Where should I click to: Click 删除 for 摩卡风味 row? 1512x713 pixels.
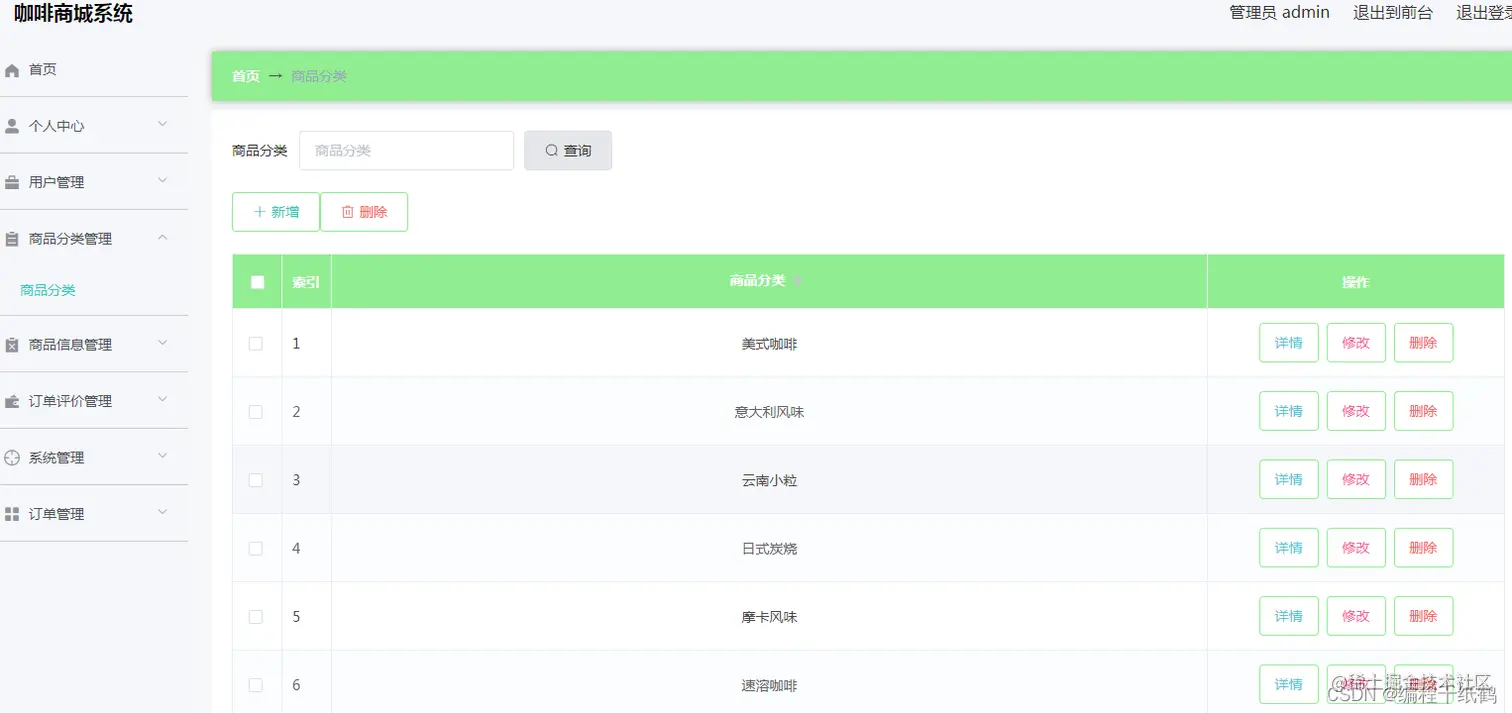[x=1423, y=616]
